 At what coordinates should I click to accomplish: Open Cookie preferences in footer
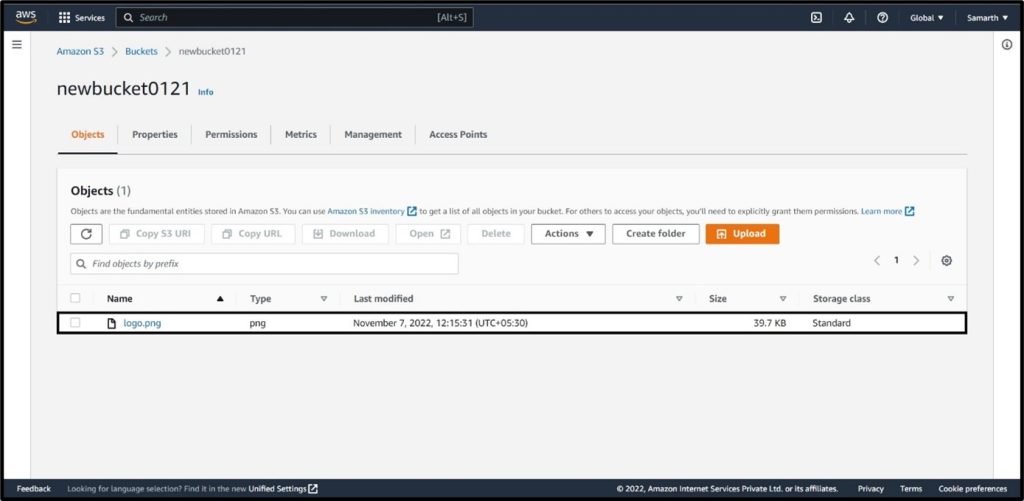972,489
